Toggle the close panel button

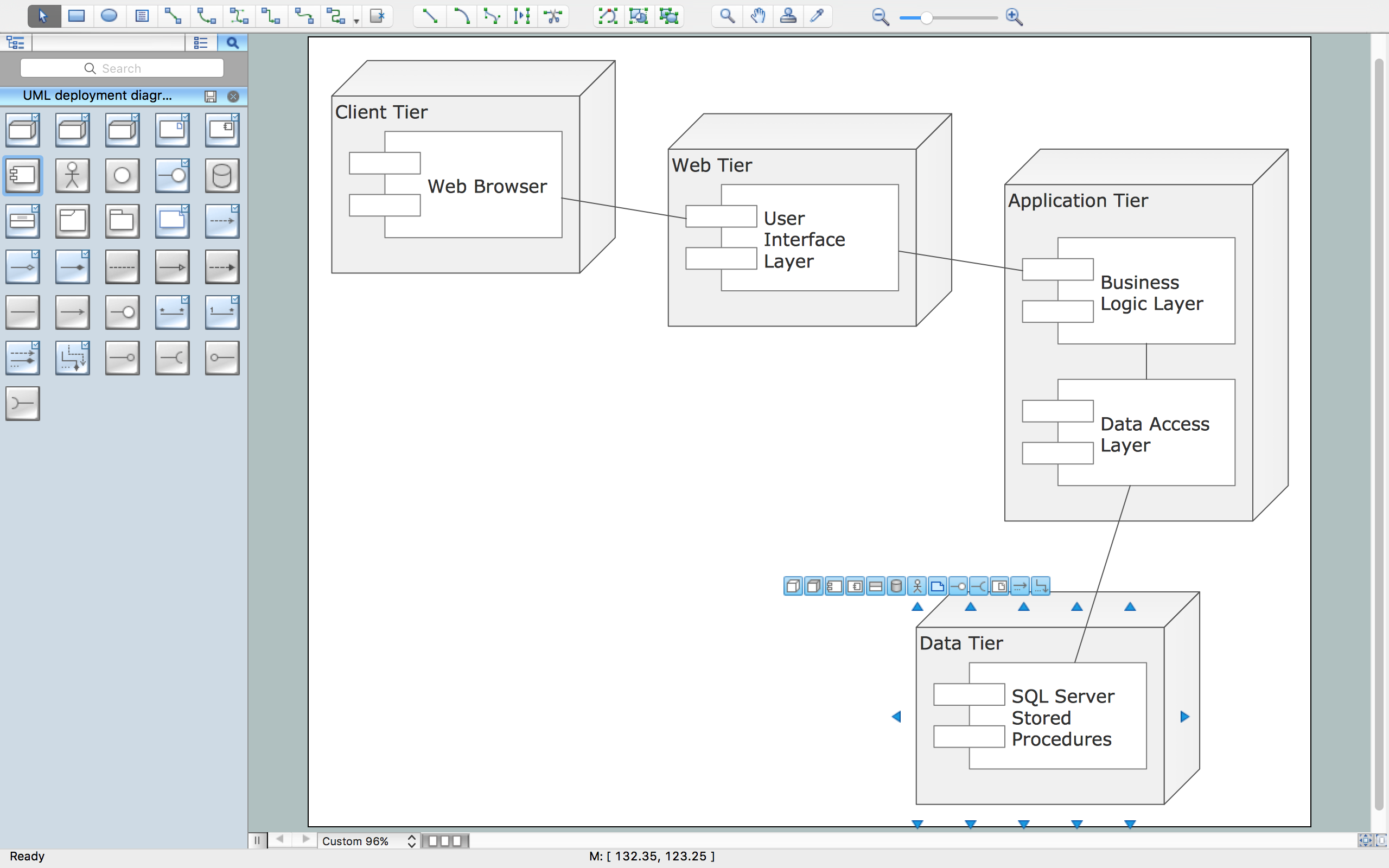[x=233, y=96]
